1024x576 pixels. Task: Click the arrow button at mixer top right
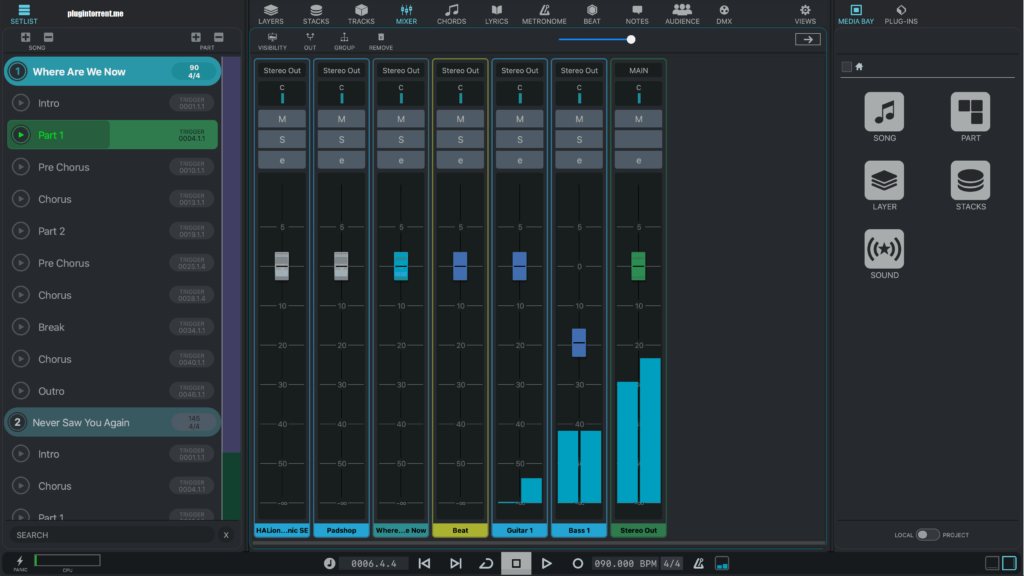click(x=808, y=40)
